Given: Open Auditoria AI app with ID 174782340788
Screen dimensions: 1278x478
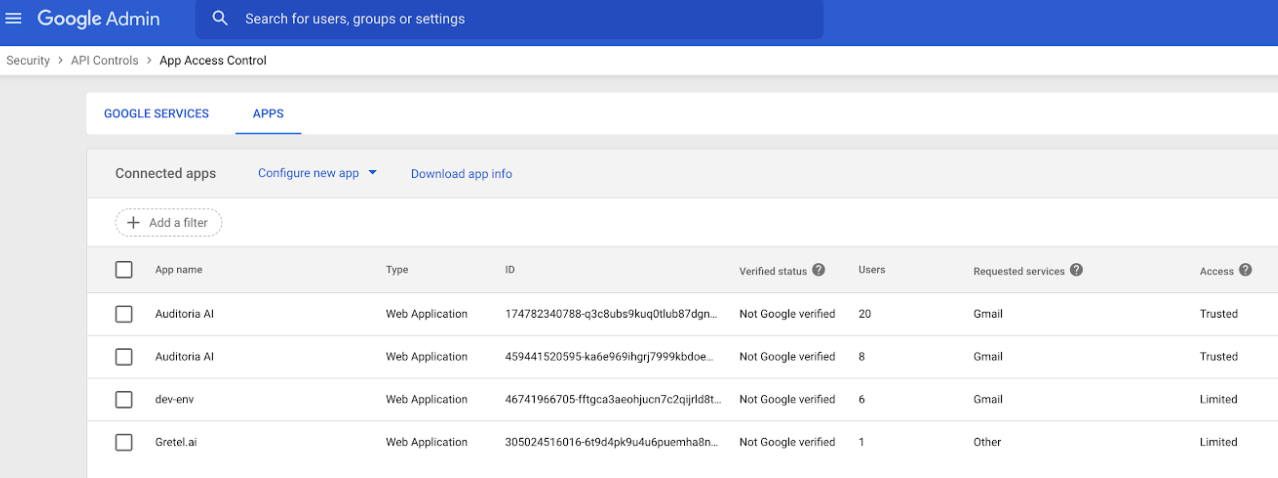Looking at the screenshot, I should pos(184,314).
